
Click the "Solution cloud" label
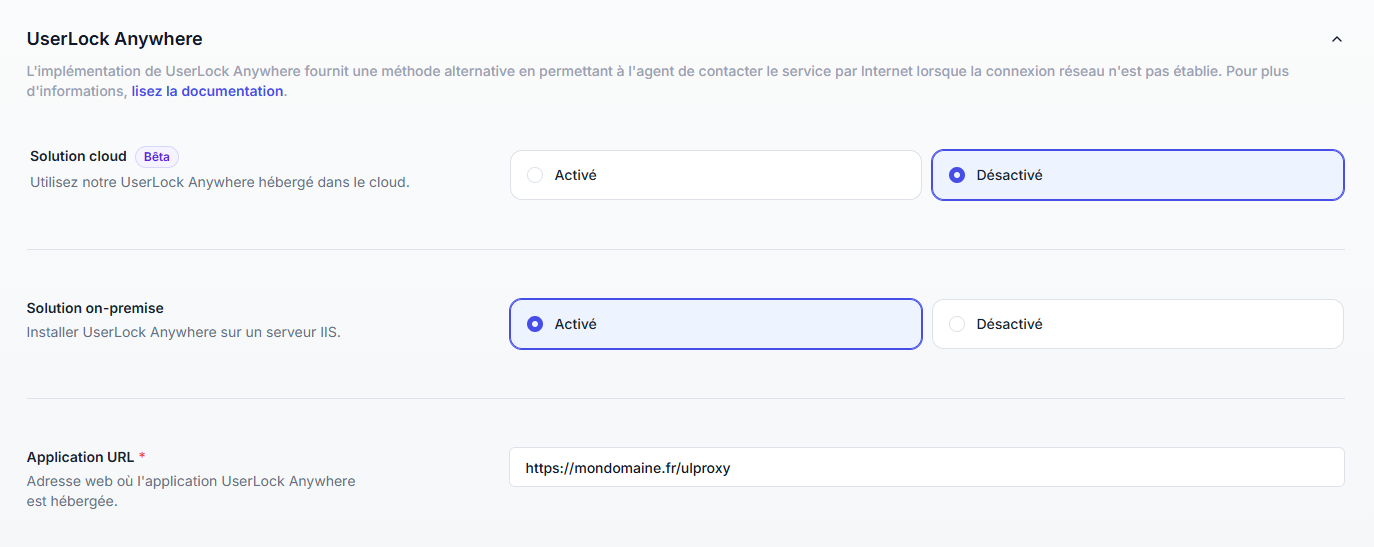[78, 156]
